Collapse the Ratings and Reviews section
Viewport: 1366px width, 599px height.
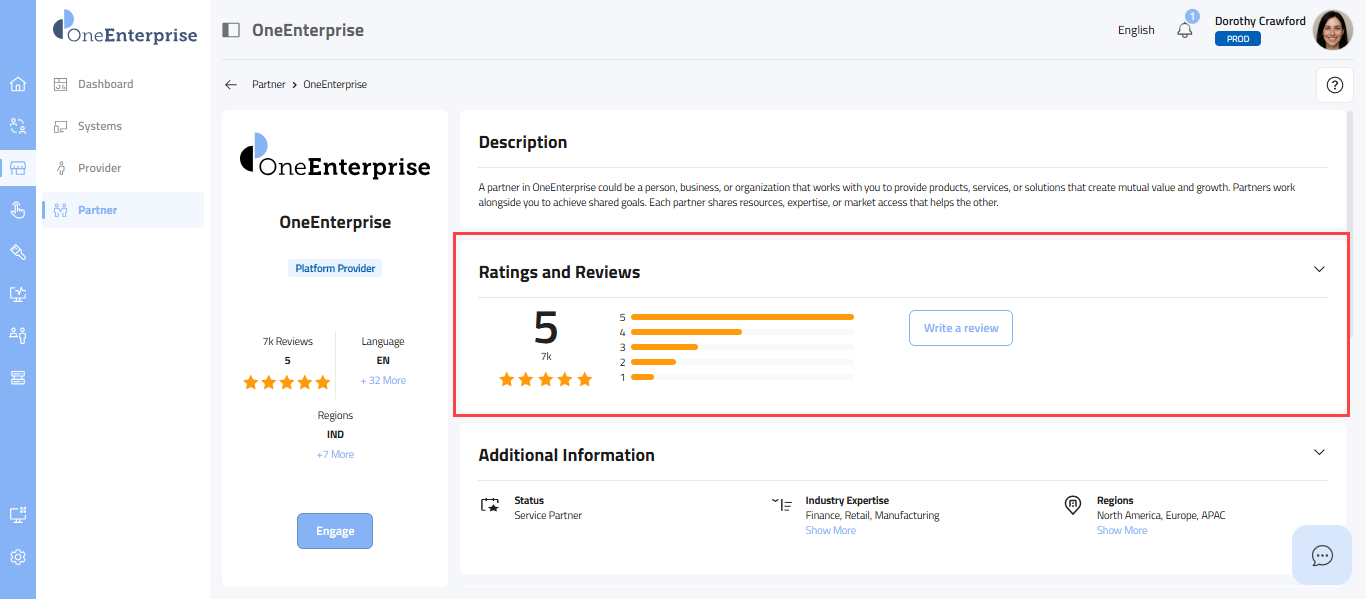[x=1319, y=269]
